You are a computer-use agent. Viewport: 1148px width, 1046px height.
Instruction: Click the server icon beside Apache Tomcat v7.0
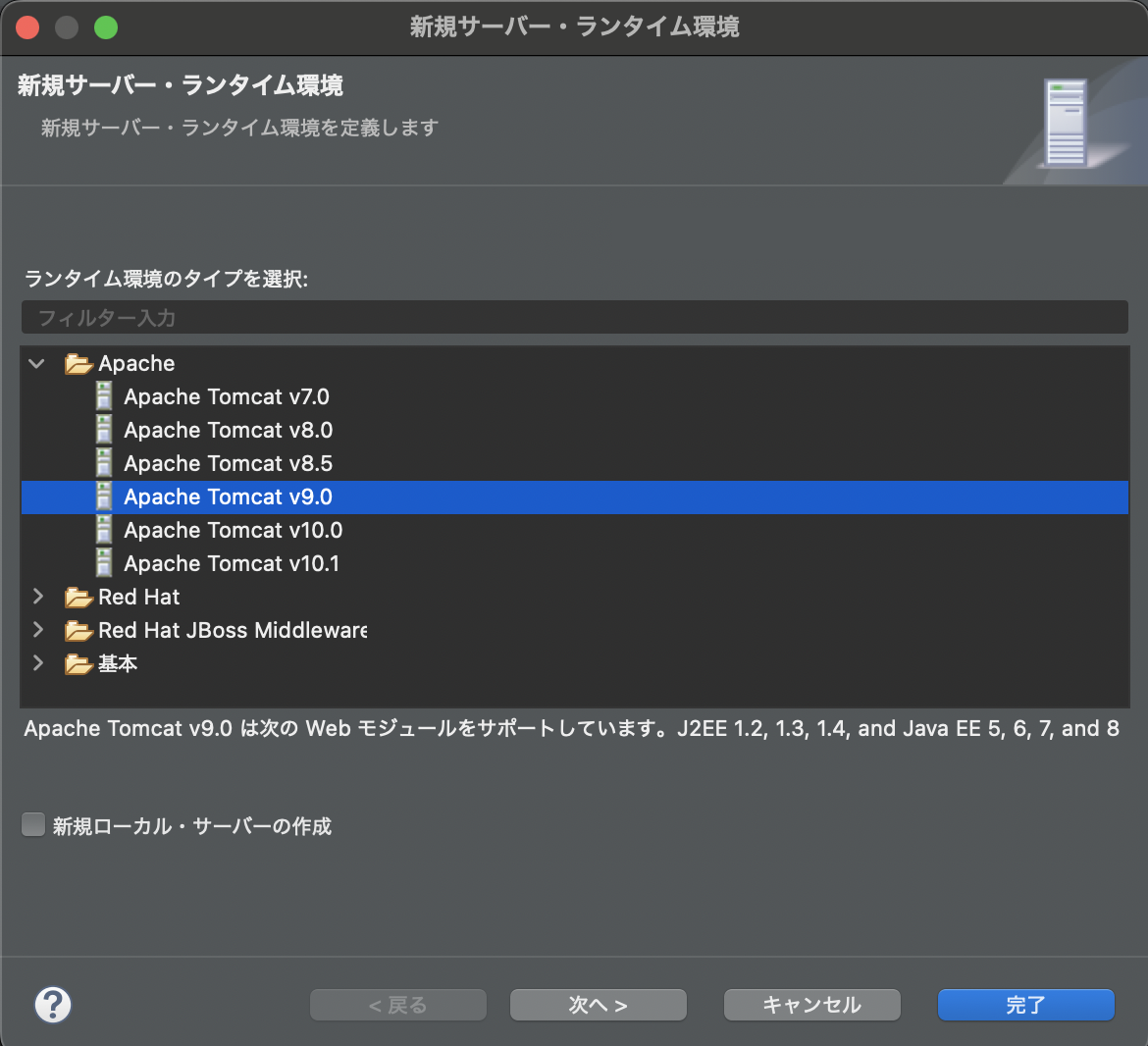click(x=104, y=396)
